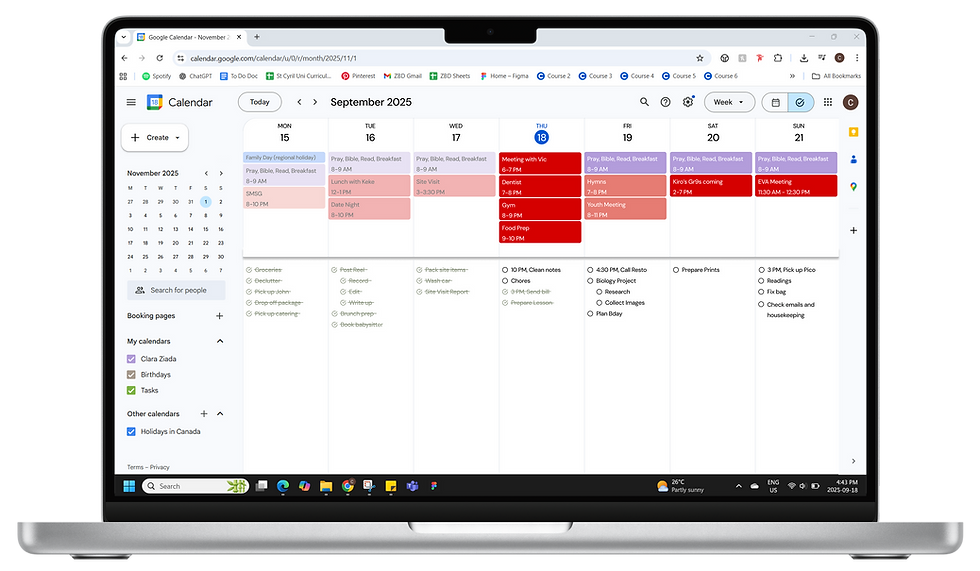Viewport: 980px width, 571px height.
Task: Open the Support help icon
Action: point(666,102)
